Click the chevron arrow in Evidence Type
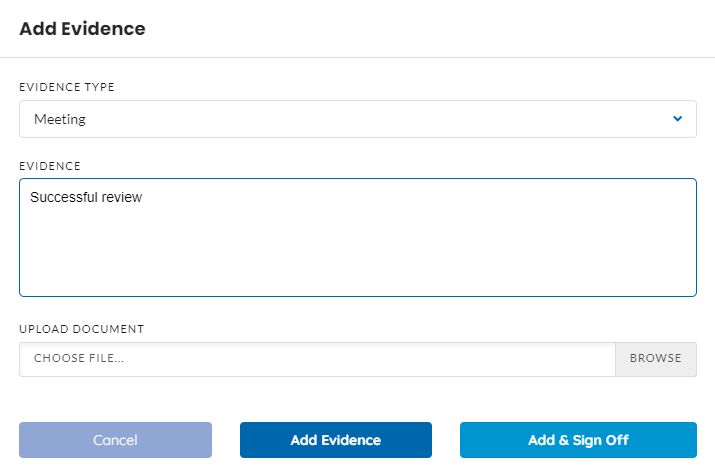This screenshot has height=476, width=715. [677, 119]
